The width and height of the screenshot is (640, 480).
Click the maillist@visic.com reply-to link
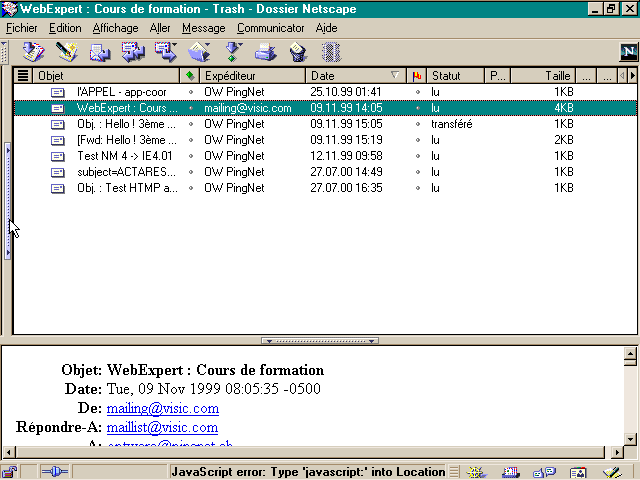pos(162,427)
